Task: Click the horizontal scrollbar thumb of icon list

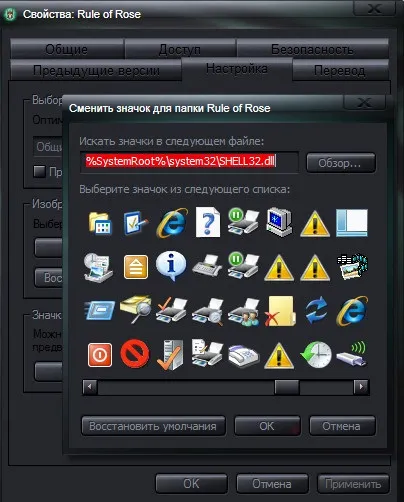Action: [287, 387]
